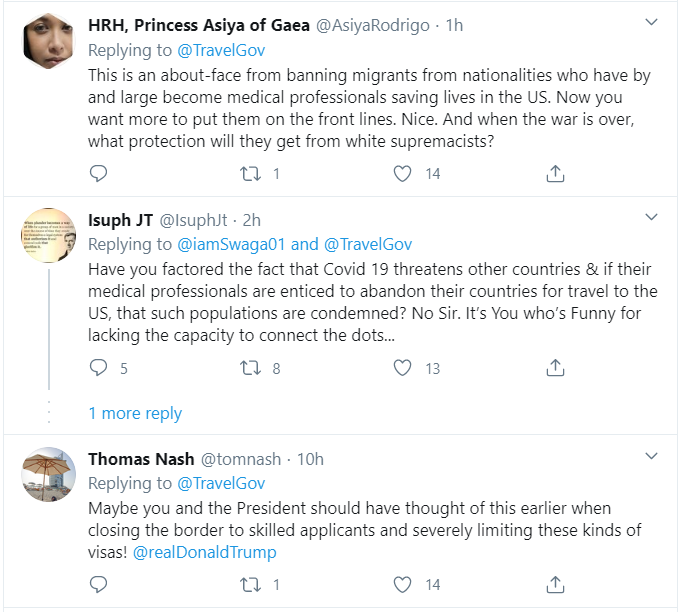
Task: Share Thomas Nash's tweet
Action: coord(555,585)
